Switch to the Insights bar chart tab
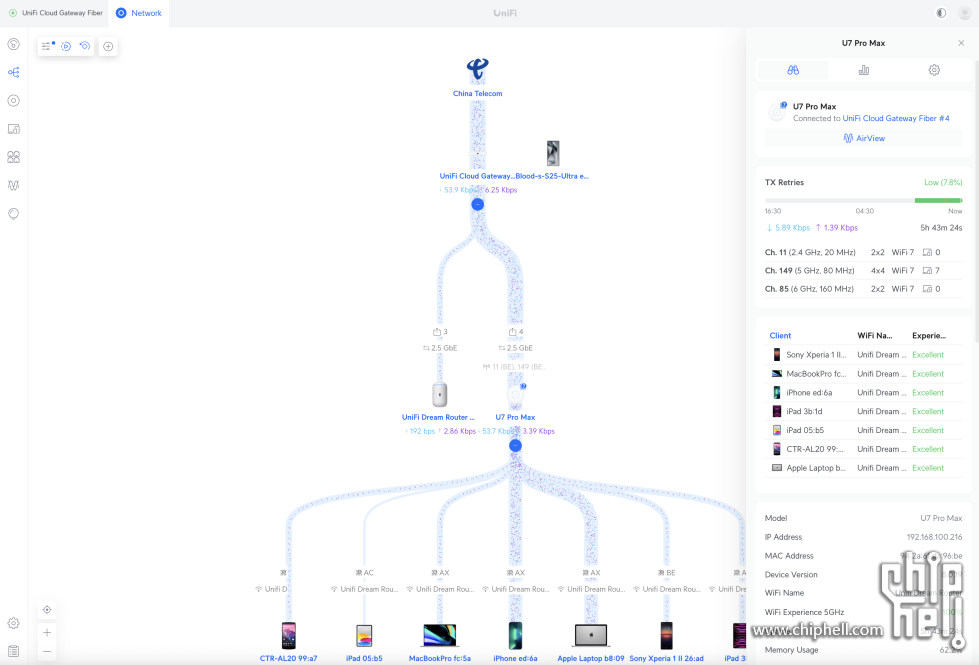The width and height of the screenshot is (979, 665). click(x=863, y=70)
